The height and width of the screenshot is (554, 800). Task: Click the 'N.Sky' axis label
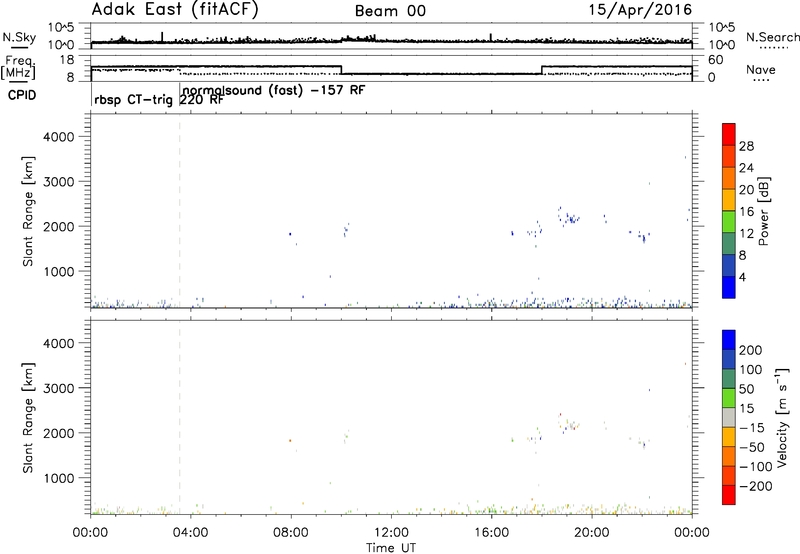pyautogui.click(x=19, y=37)
